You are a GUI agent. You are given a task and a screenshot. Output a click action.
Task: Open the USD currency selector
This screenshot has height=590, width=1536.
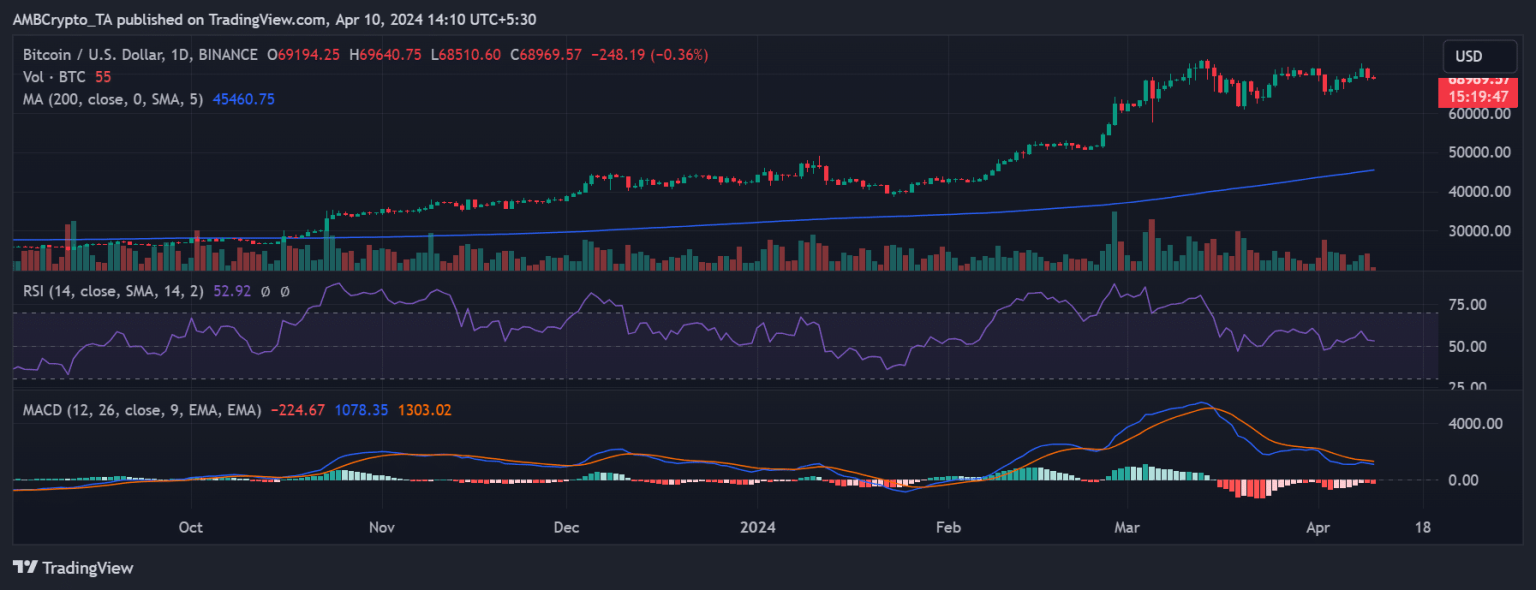point(1468,56)
